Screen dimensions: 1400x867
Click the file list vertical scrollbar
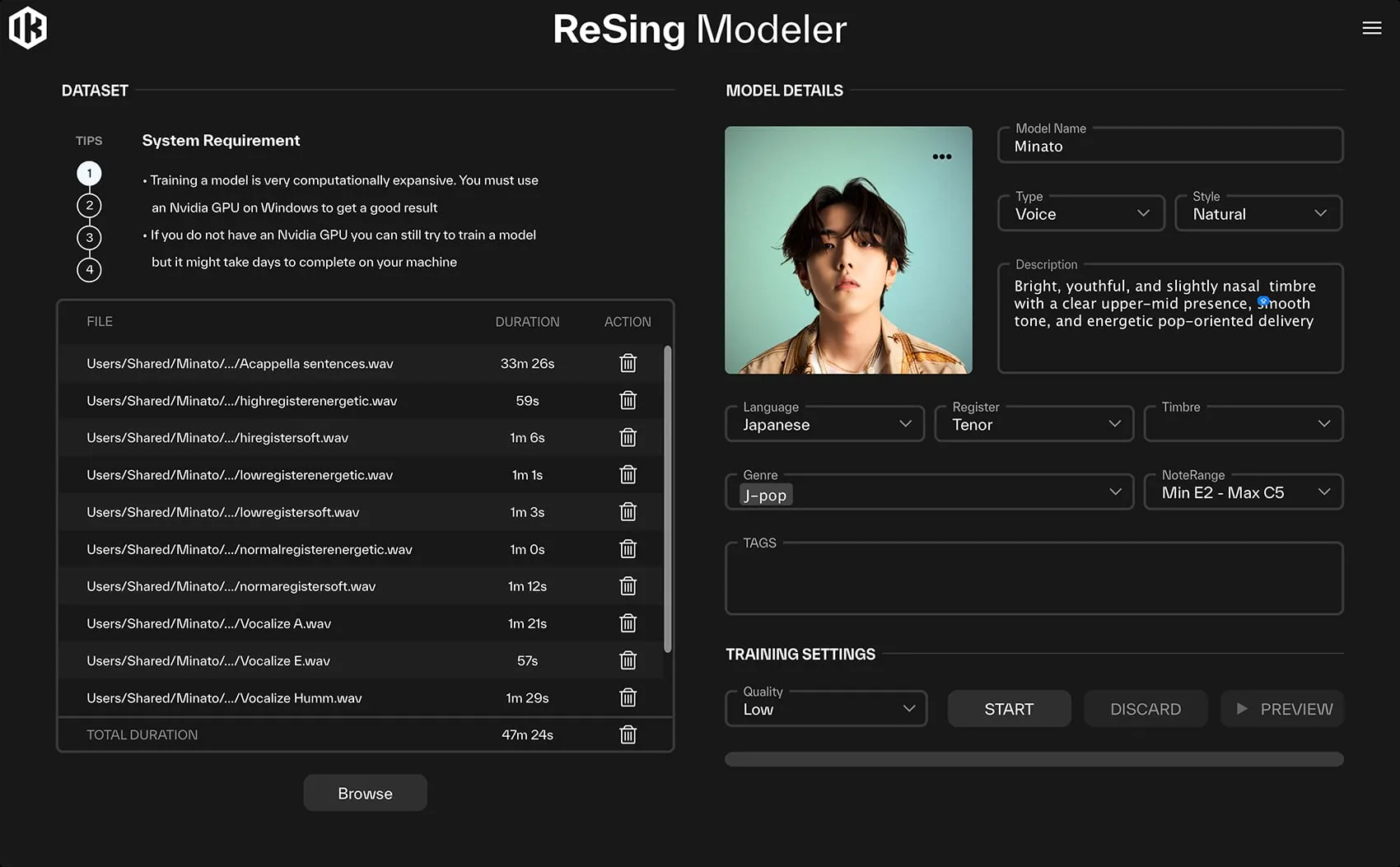667,499
